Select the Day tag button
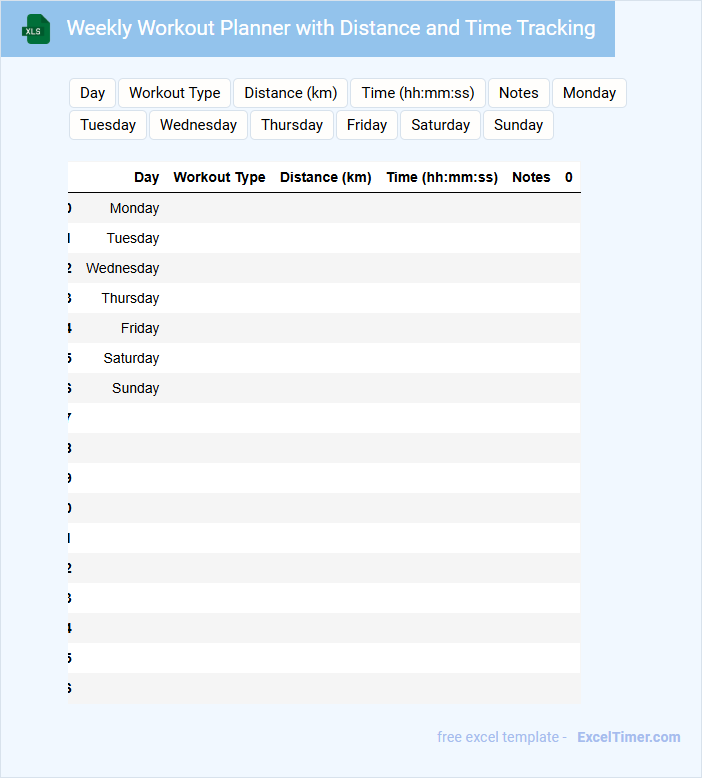The image size is (702, 778). pos(92,93)
